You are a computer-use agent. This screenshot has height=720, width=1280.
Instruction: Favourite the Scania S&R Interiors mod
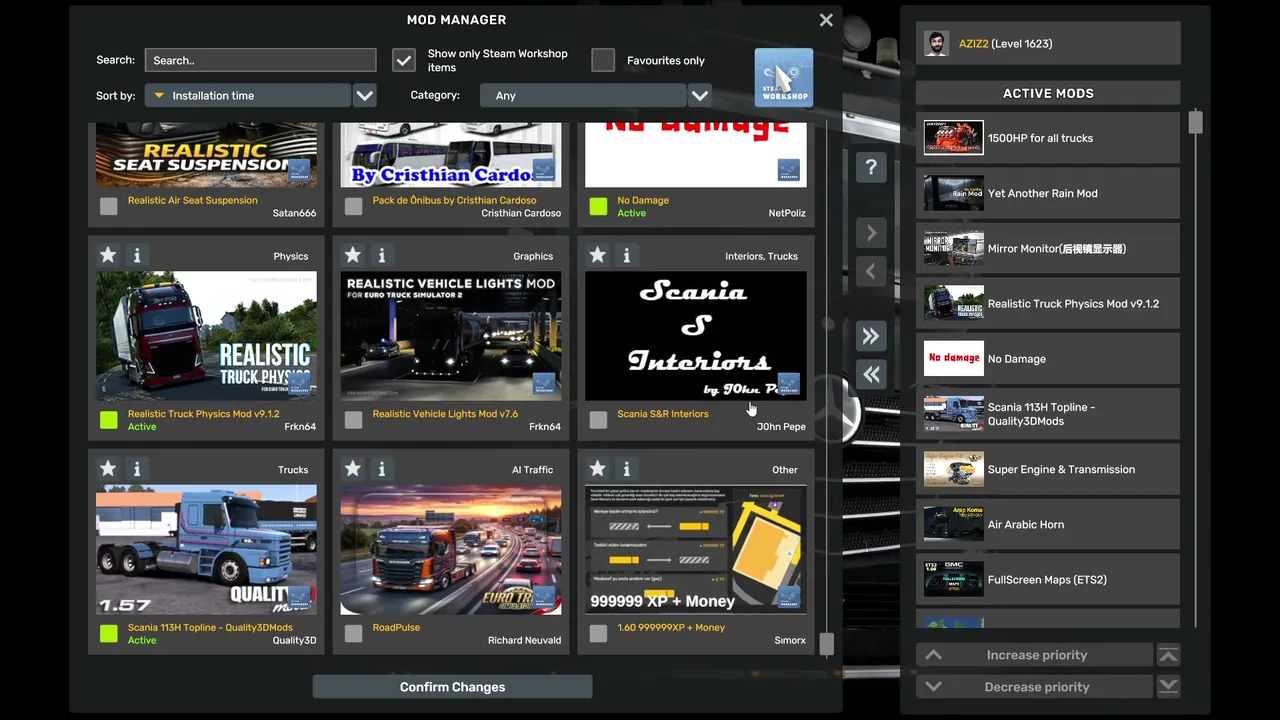pyautogui.click(x=597, y=255)
